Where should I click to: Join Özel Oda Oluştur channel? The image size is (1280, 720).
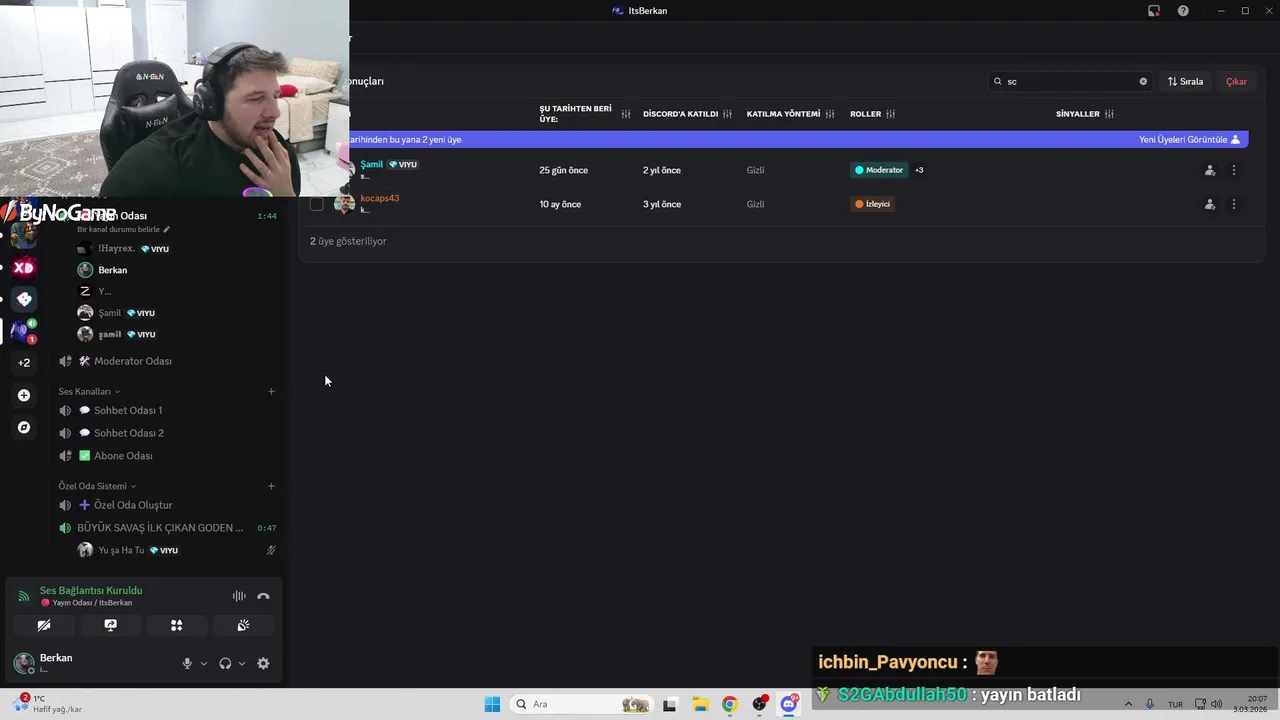[x=125, y=505]
